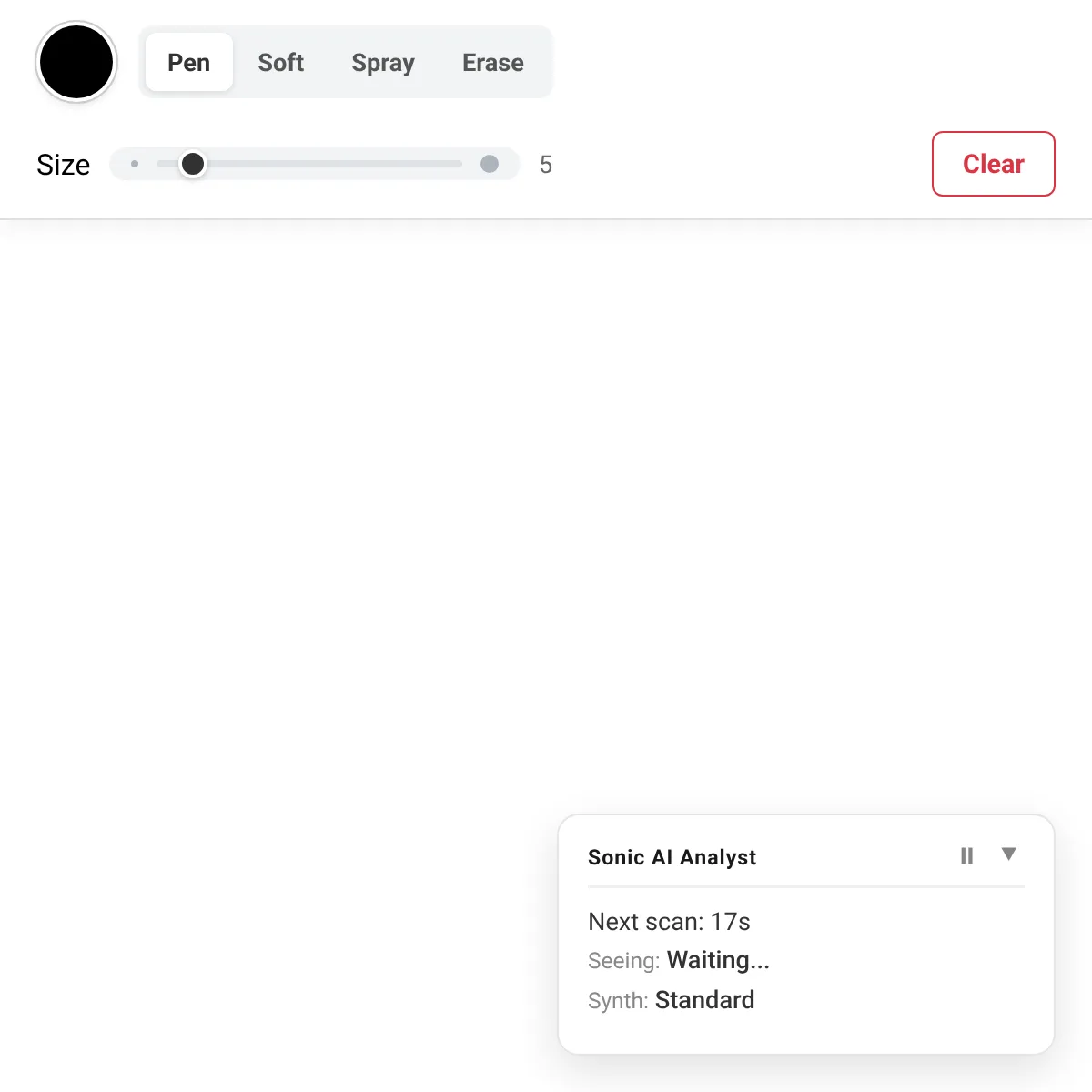
Task: Open the brush color swatch
Action: pos(76,62)
